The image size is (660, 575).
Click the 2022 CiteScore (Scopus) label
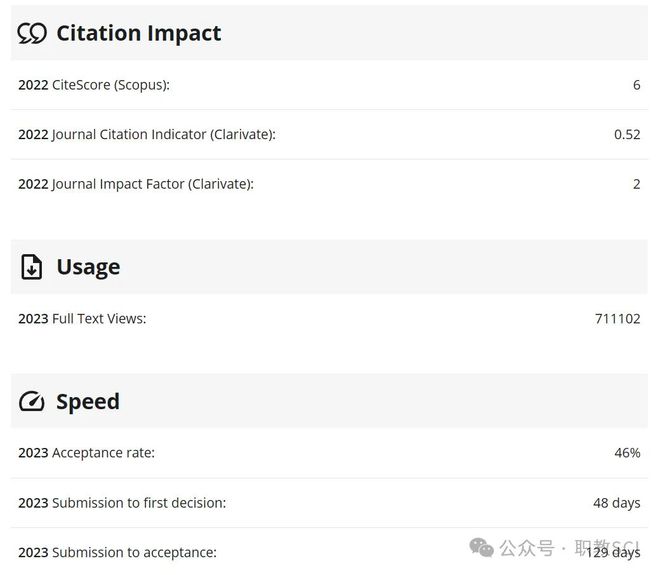click(94, 85)
